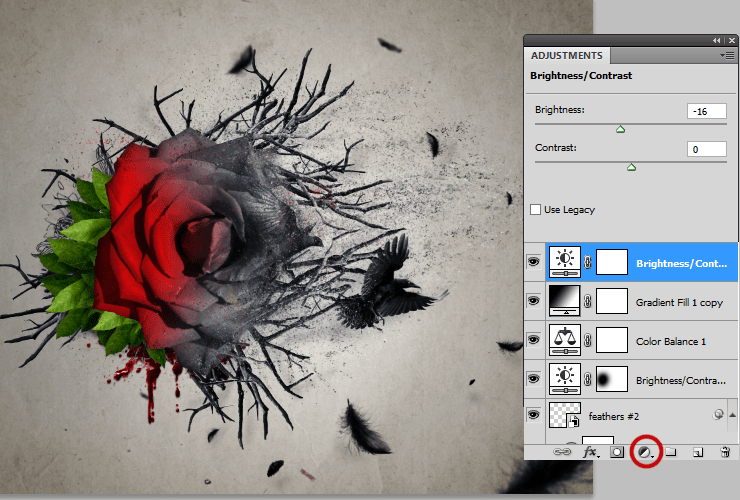The image size is (740, 500).
Task: Open the Adjustments panel options menu
Action: [727, 56]
